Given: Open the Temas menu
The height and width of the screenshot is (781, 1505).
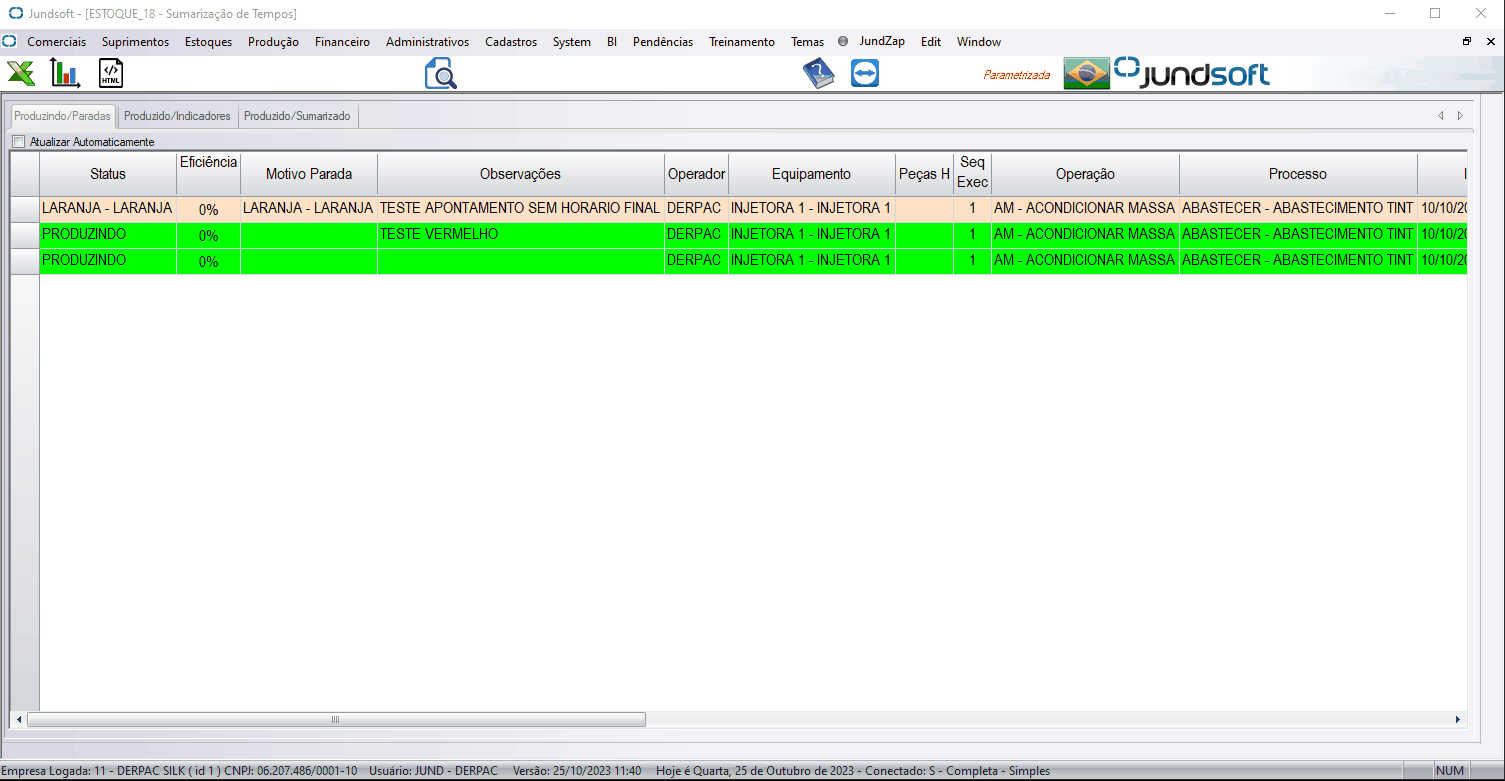Looking at the screenshot, I should (807, 42).
